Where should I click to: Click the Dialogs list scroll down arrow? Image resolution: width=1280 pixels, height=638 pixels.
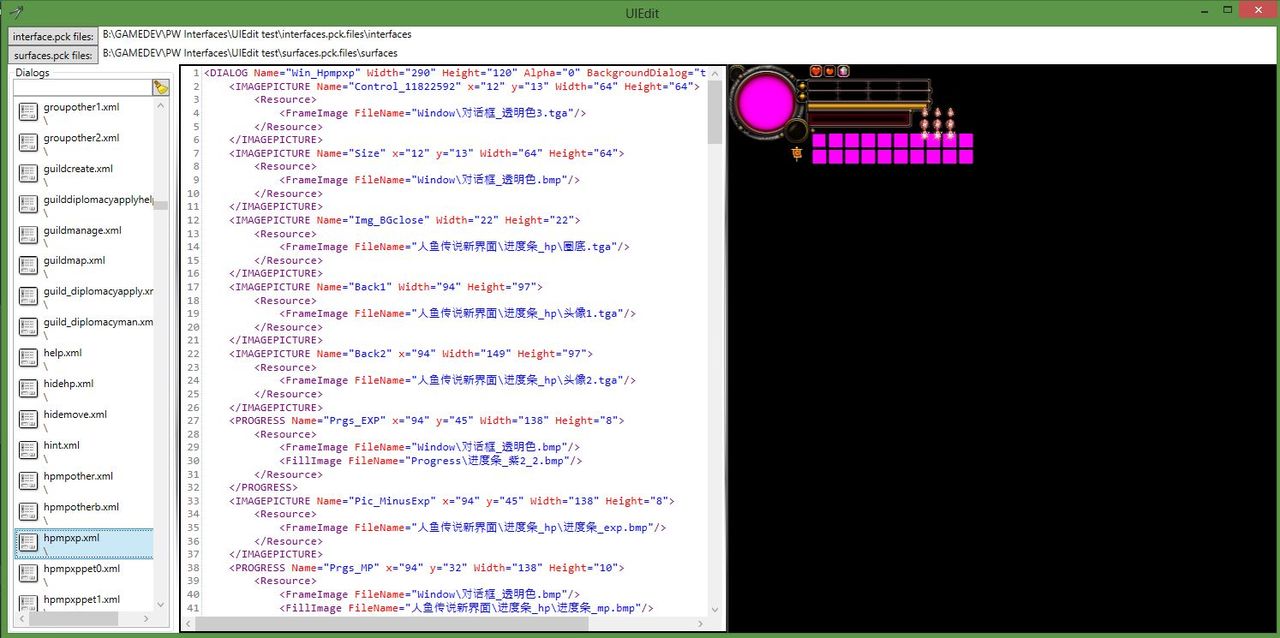(x=161, y=602)
